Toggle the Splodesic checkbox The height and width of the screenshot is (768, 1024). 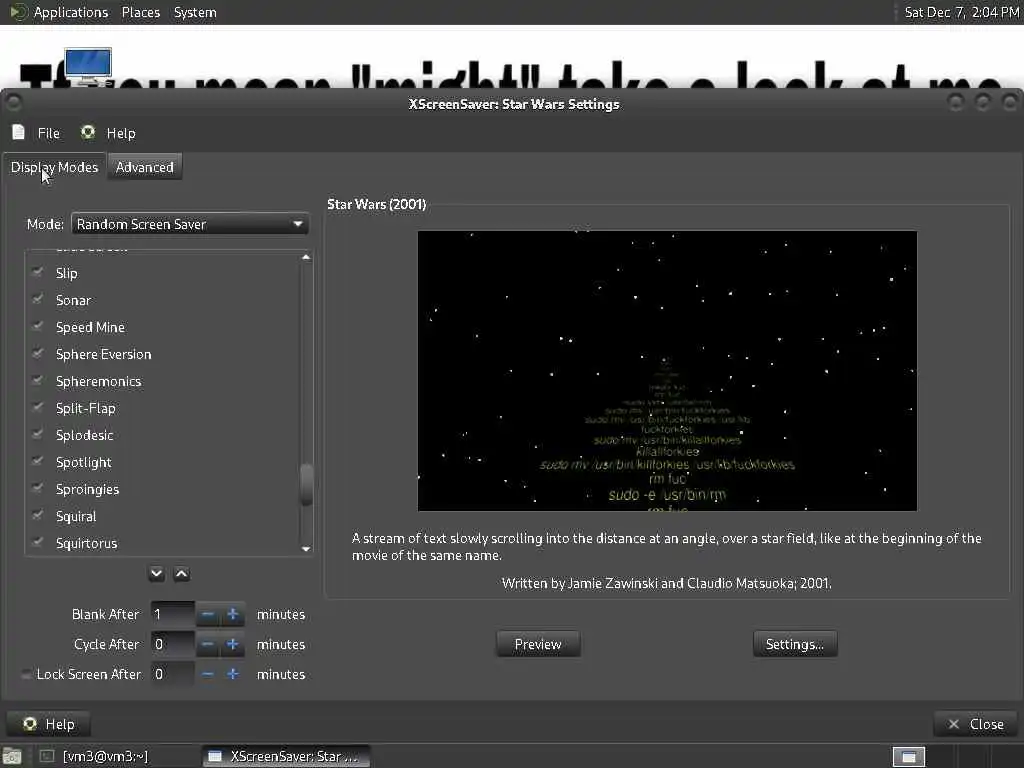pyautogui.click(x=38, y=435)
